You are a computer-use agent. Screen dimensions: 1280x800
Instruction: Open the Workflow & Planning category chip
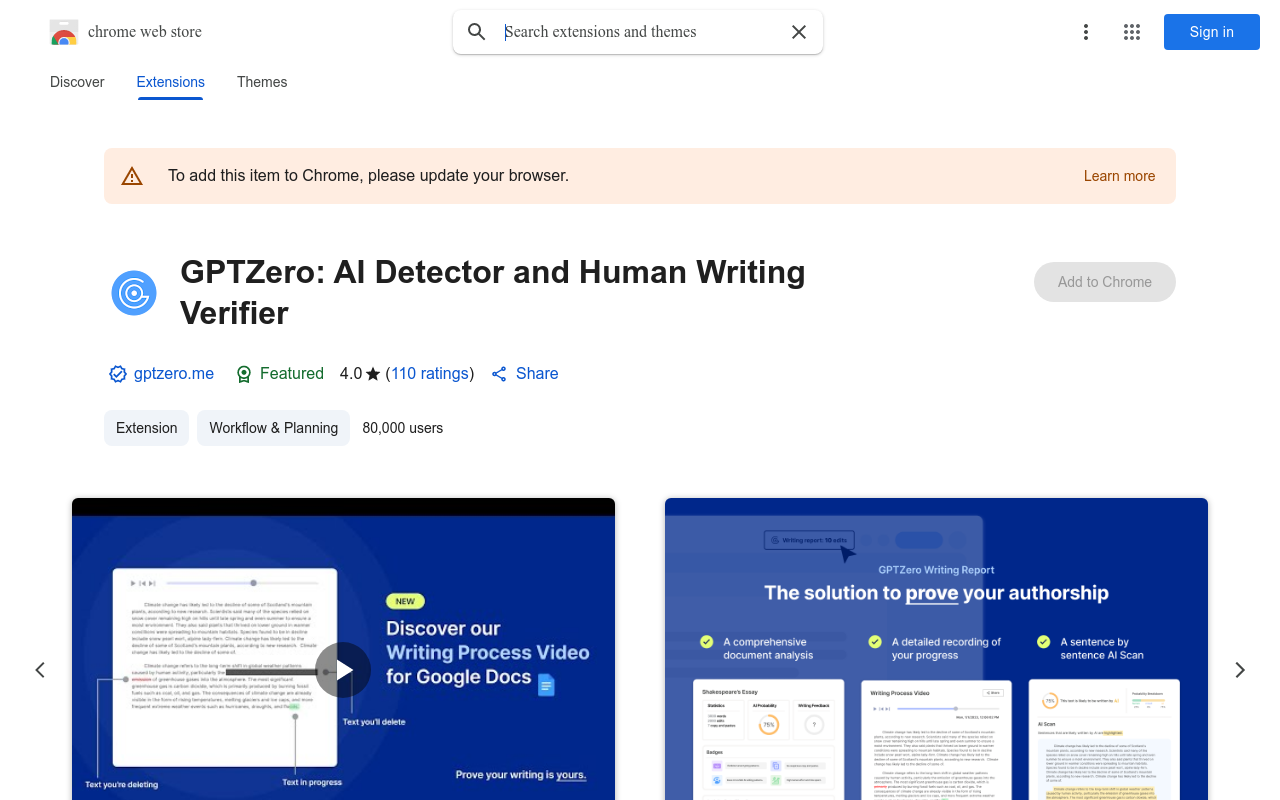(x=274, y=428)
